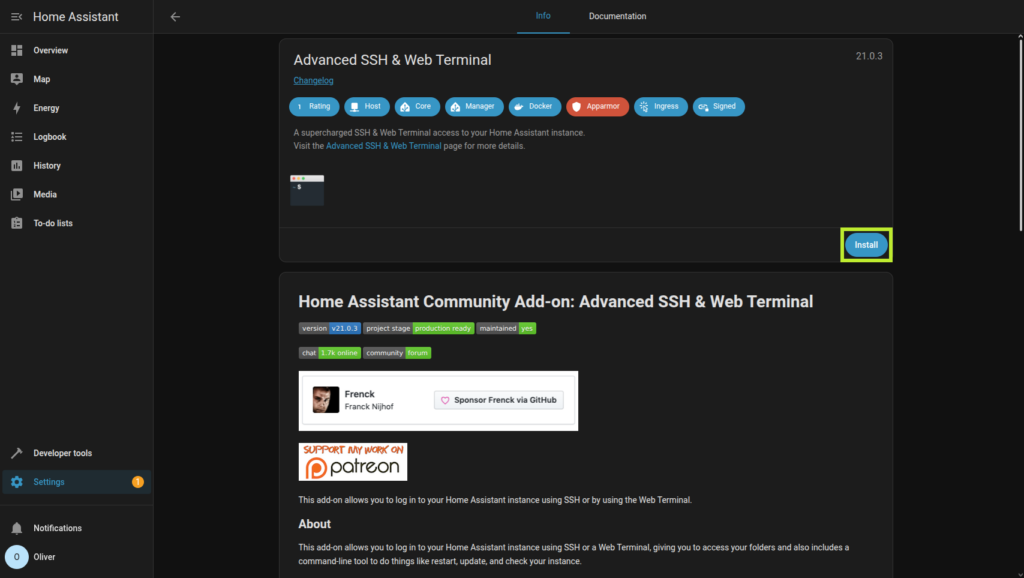Go back using the arrow icon

click(x=175, y=17)
